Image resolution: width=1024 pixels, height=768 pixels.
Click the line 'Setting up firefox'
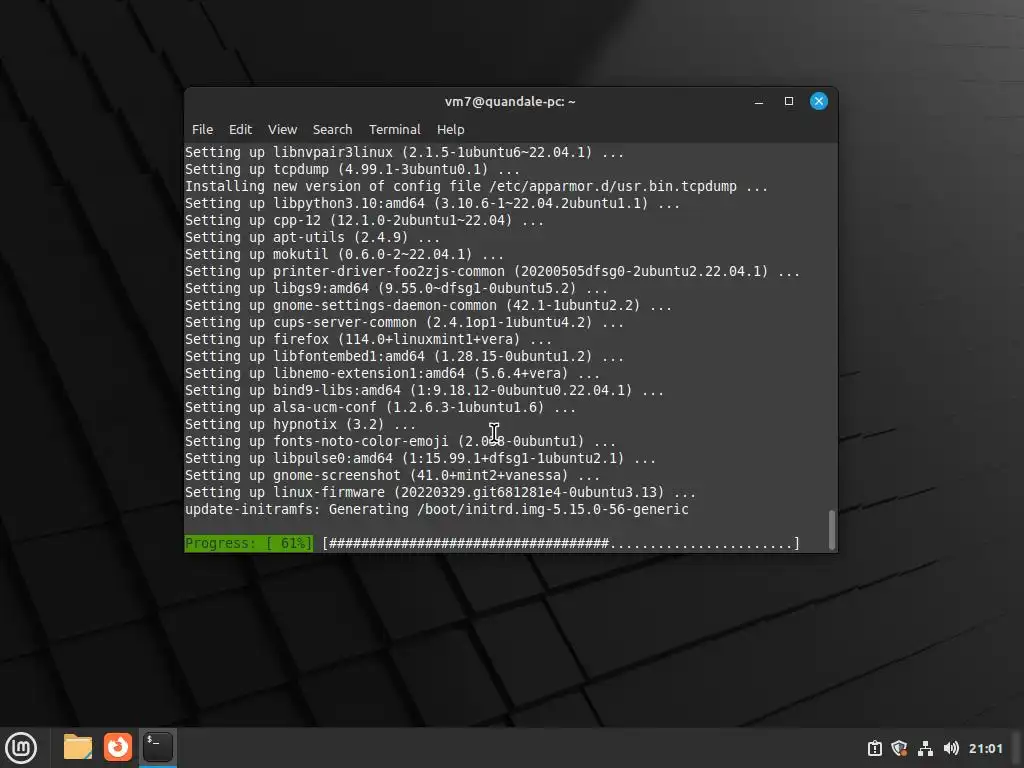coord(368,340)
